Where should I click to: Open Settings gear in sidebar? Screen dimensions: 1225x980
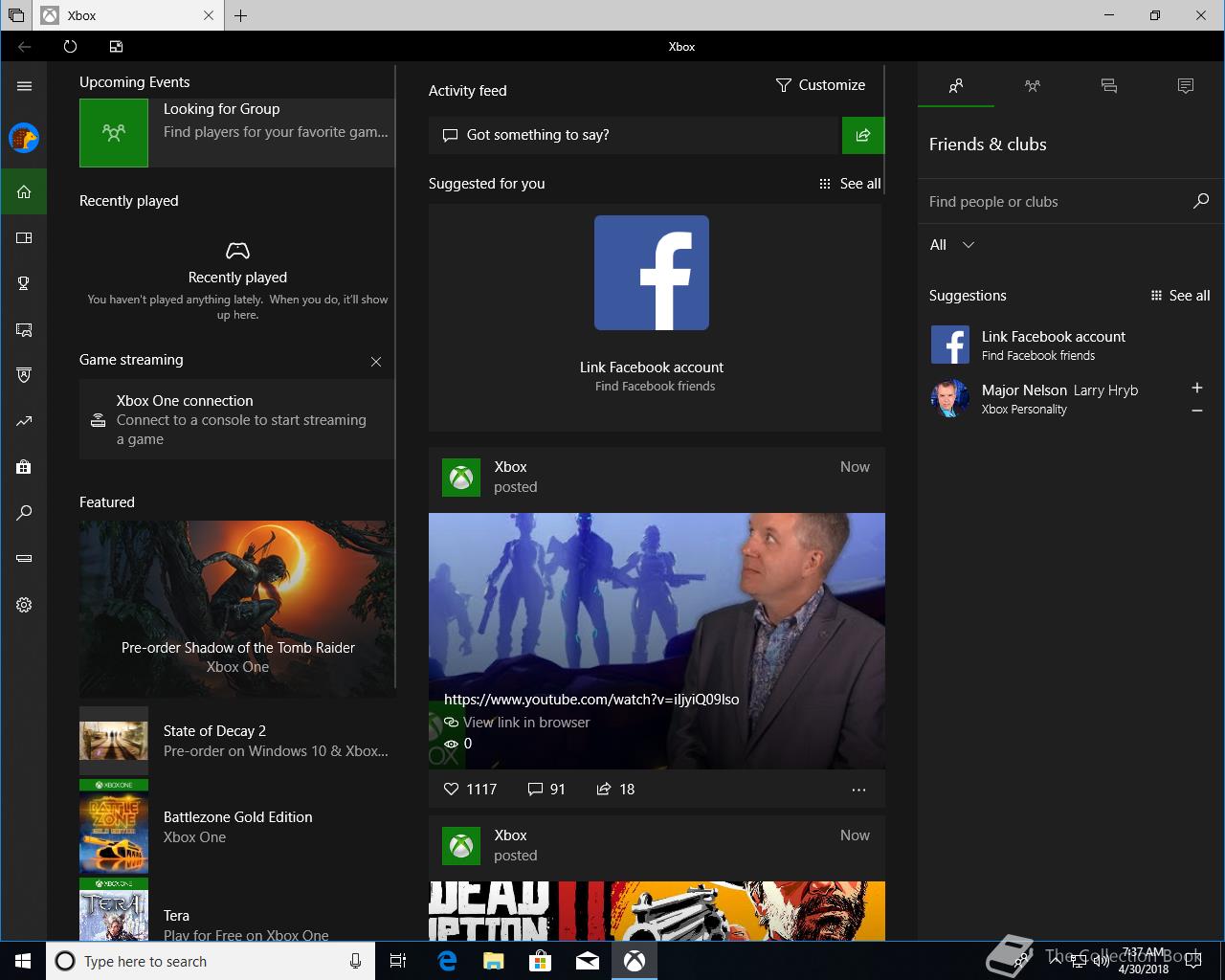tap(24, 605)
